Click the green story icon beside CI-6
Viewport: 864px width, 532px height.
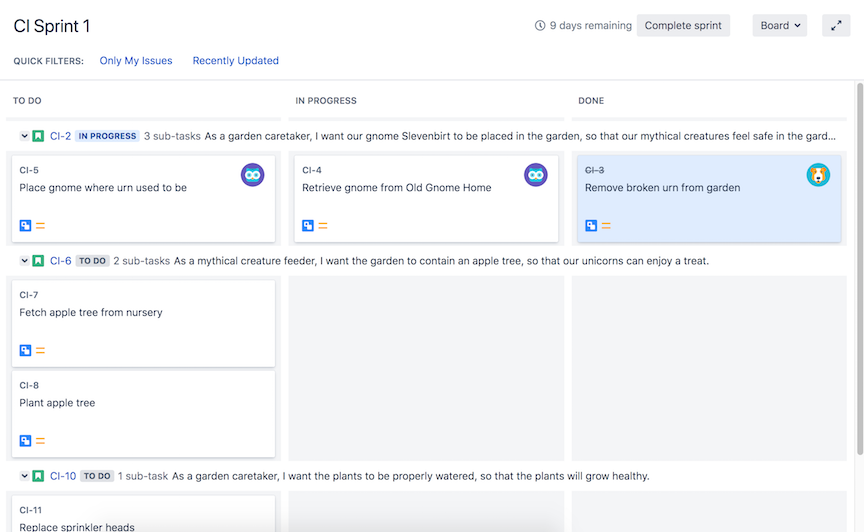[x=38, y=261]
